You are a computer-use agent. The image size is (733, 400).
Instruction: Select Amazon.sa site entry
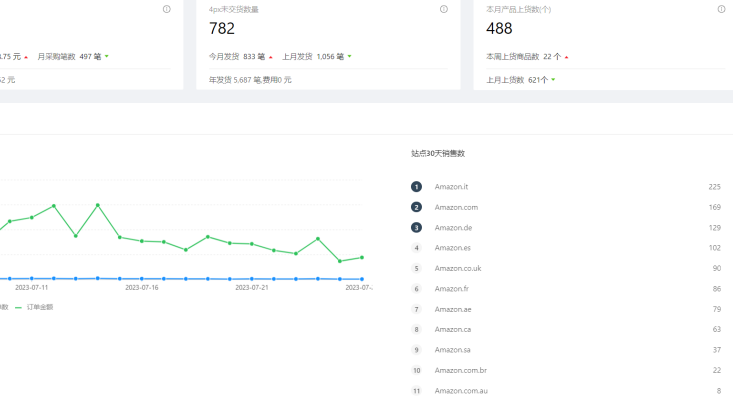click(x=452, y=350)
